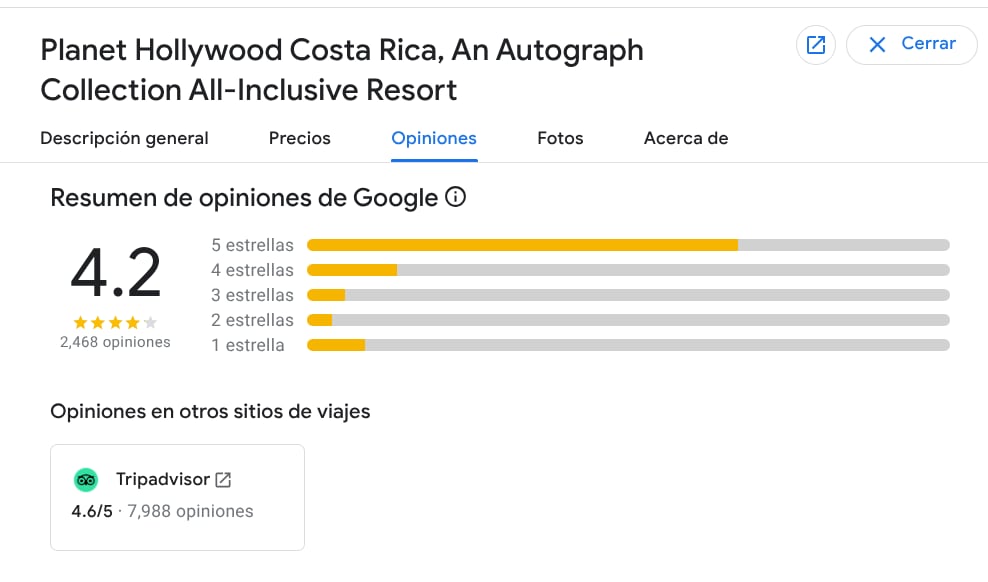Click the 1 estrella rating bar
Screen dimensions: 988x582
tap(627, 345)
